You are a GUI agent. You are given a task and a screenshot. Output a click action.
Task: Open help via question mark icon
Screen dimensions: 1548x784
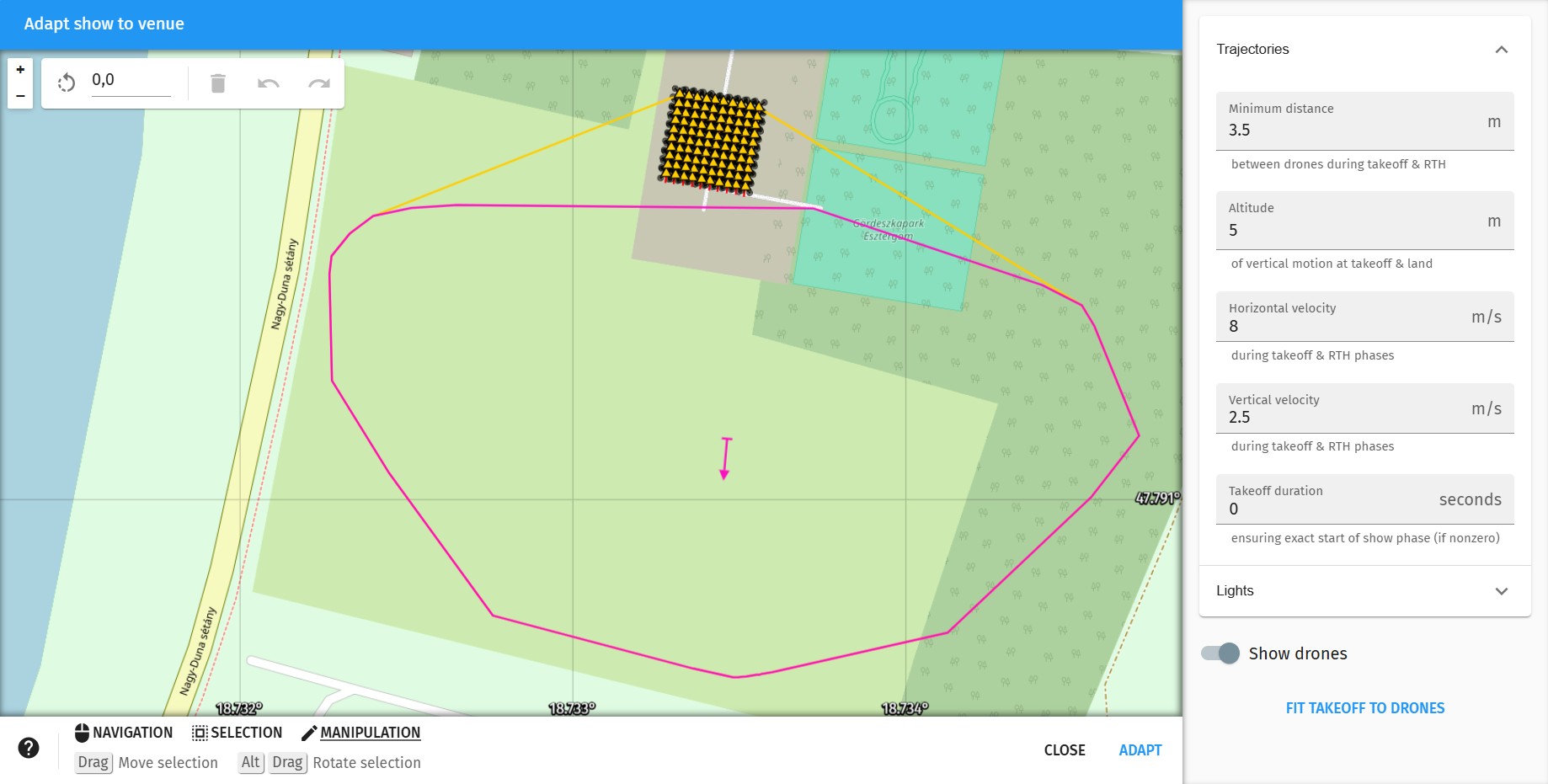coord(29,748)
